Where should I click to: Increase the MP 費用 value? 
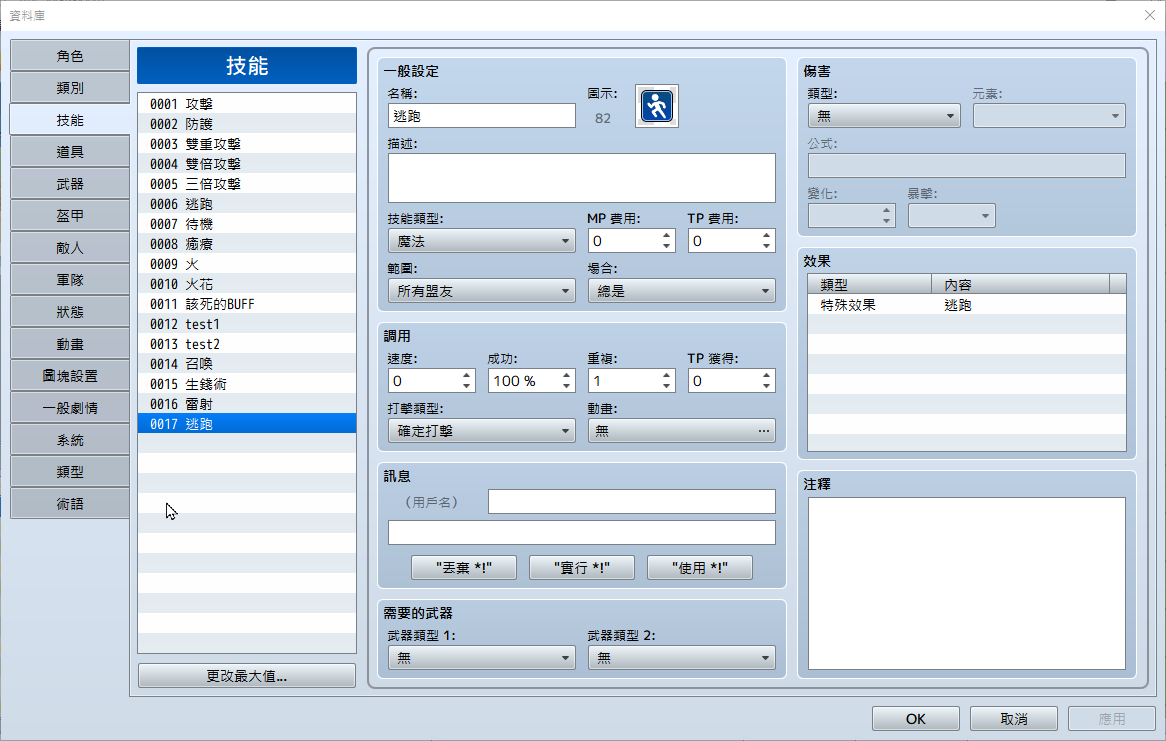click(666, 235)
